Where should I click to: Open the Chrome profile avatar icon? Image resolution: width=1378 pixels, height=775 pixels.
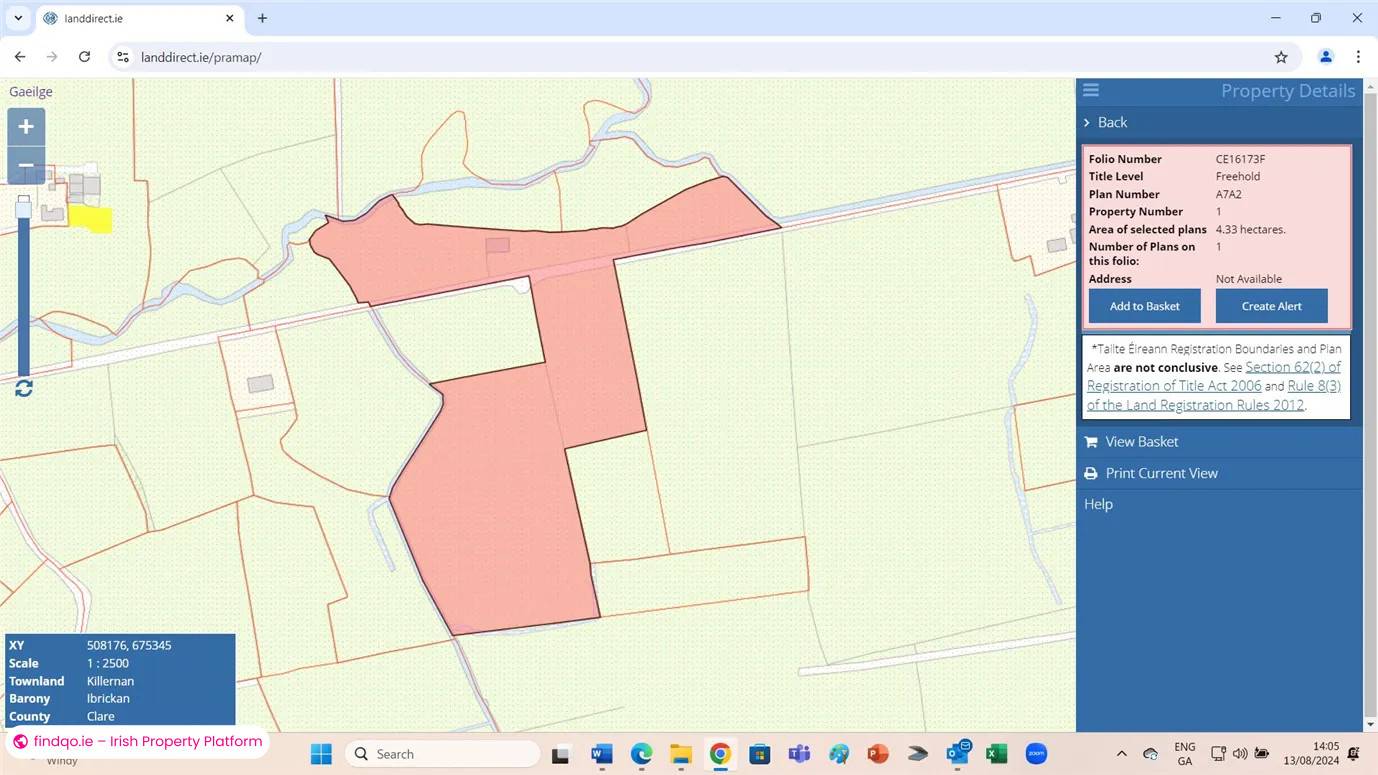tap(1326, 57)
